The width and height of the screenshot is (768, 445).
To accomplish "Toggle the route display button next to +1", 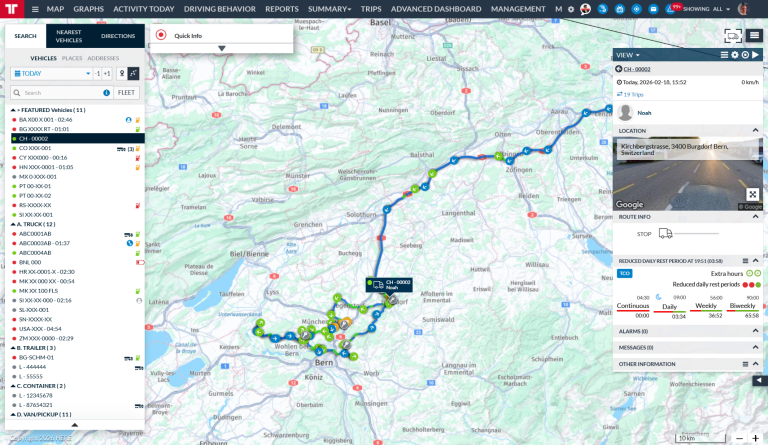I will tap(135, 74).
